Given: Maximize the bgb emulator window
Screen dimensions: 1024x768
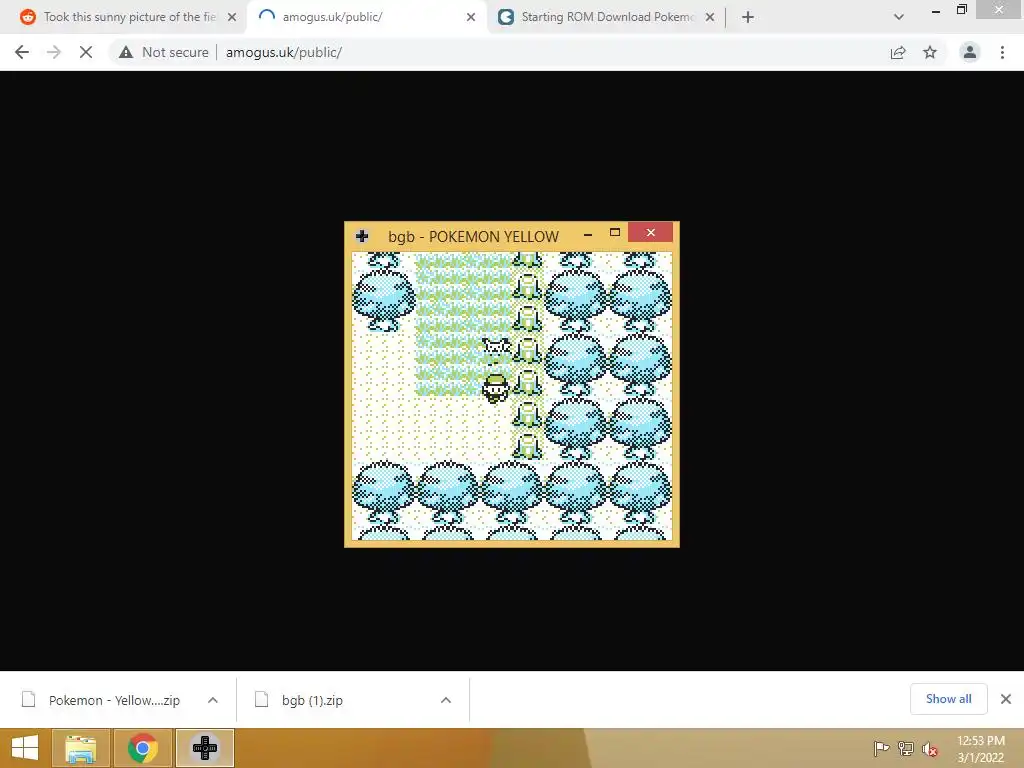Looking at the screenshot, I should coord(615,232).
